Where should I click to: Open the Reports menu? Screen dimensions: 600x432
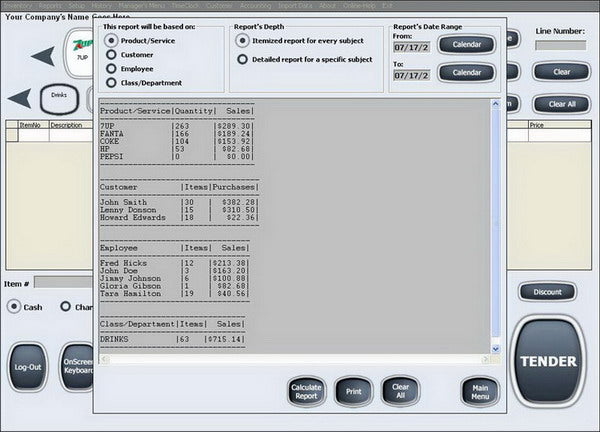(50, 6)
